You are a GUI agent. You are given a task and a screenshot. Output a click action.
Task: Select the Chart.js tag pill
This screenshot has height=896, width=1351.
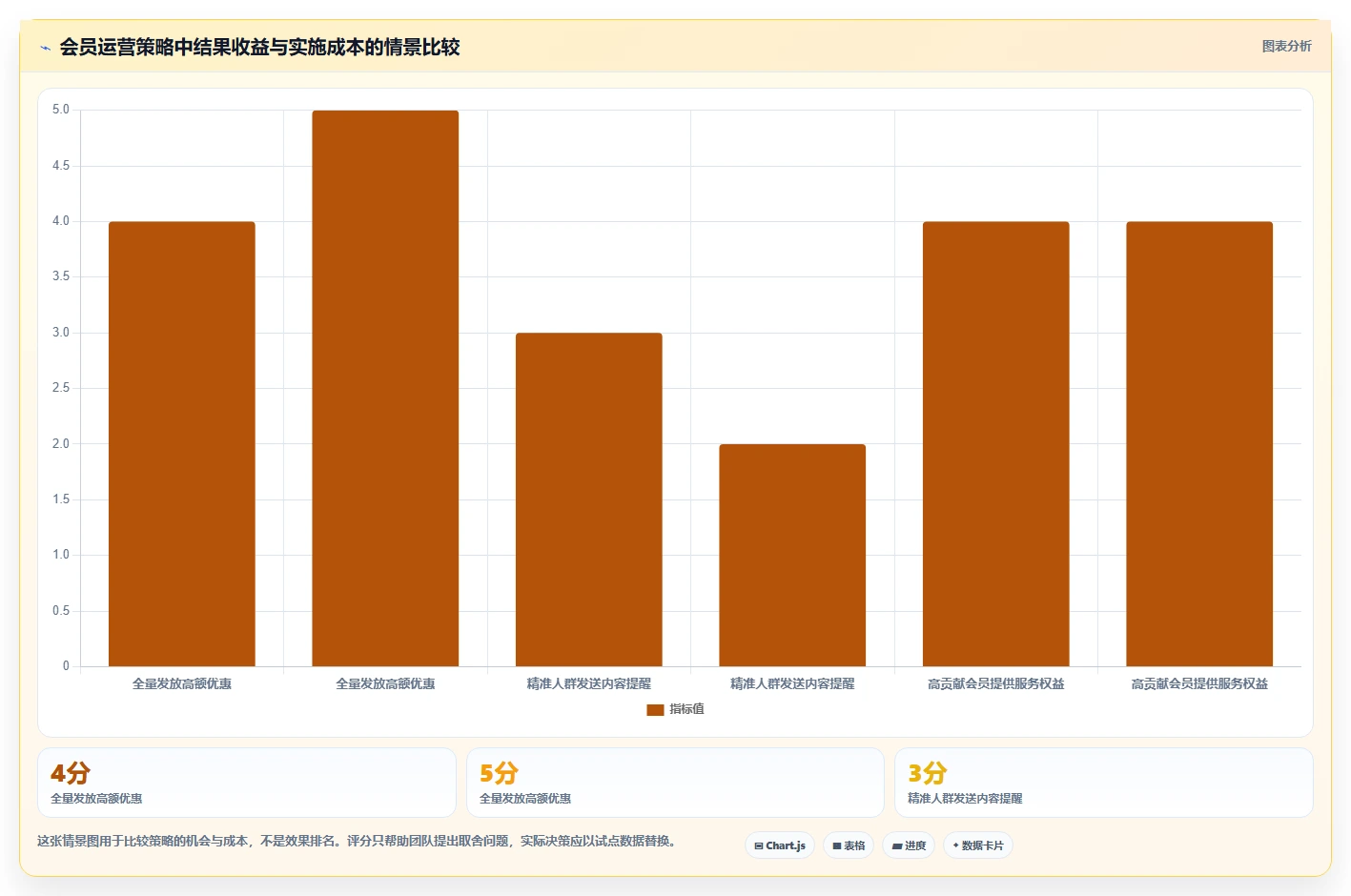(780, 845)
